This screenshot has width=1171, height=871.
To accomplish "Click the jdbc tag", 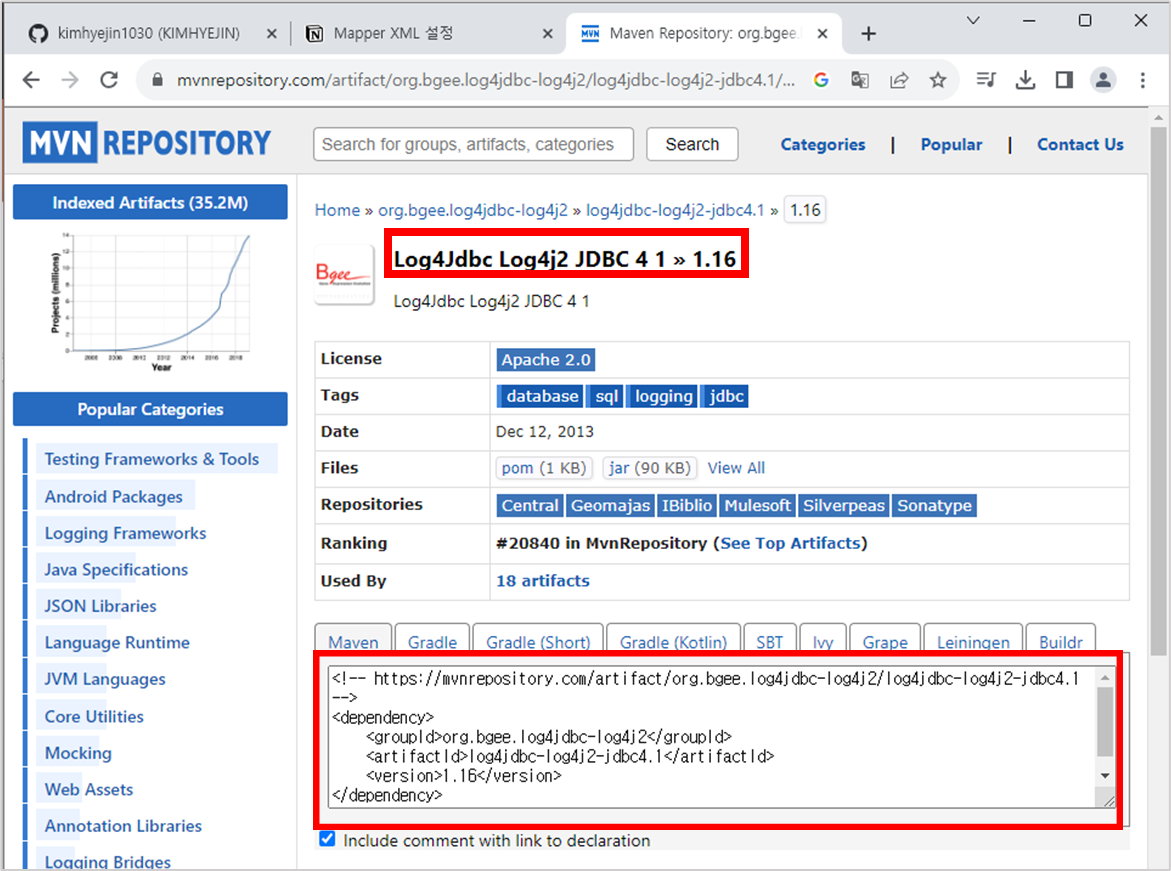I will [725, 396].
